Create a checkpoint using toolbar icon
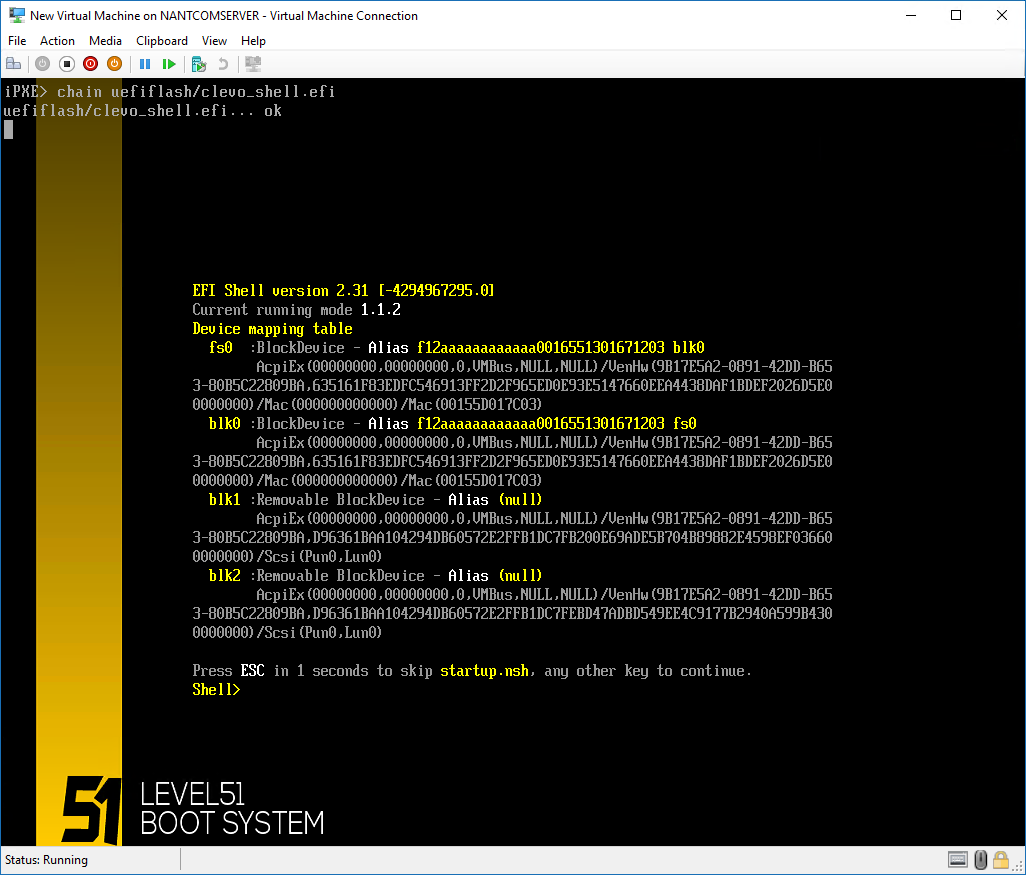This screenshot has height=875, width=1026. click(199, 64)
